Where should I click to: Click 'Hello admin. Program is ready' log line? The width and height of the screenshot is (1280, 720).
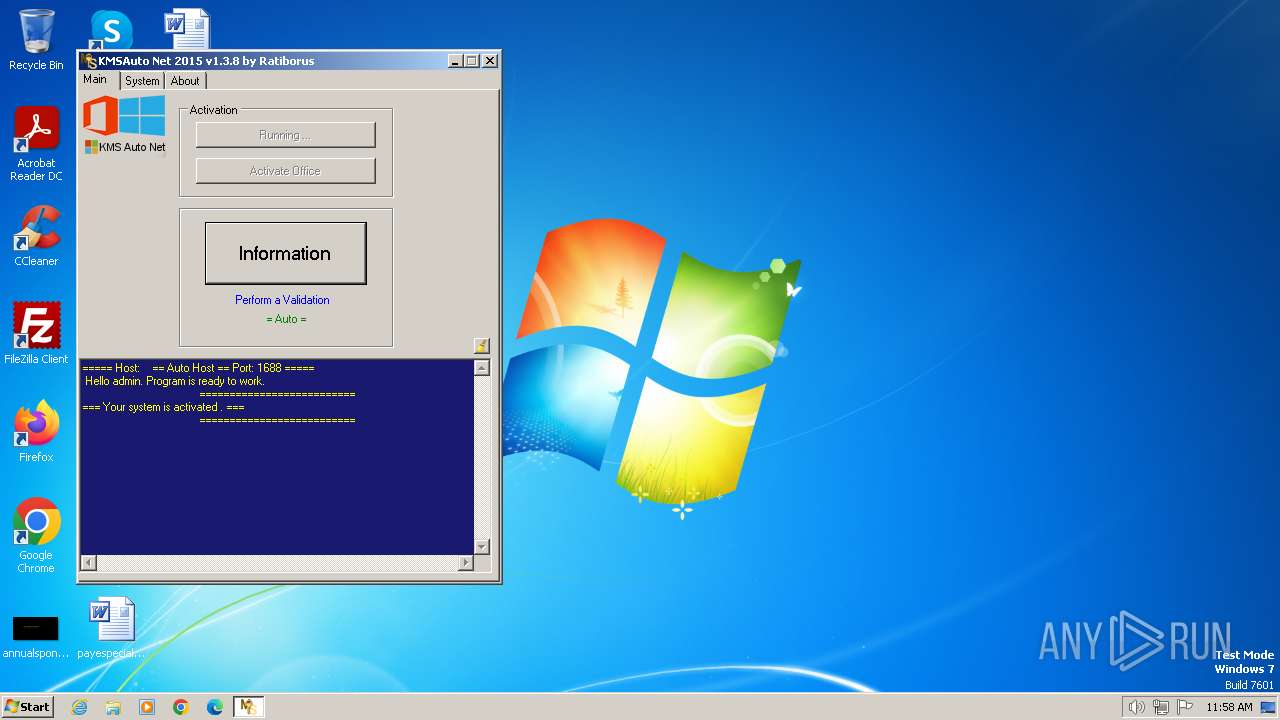[175, 381]
